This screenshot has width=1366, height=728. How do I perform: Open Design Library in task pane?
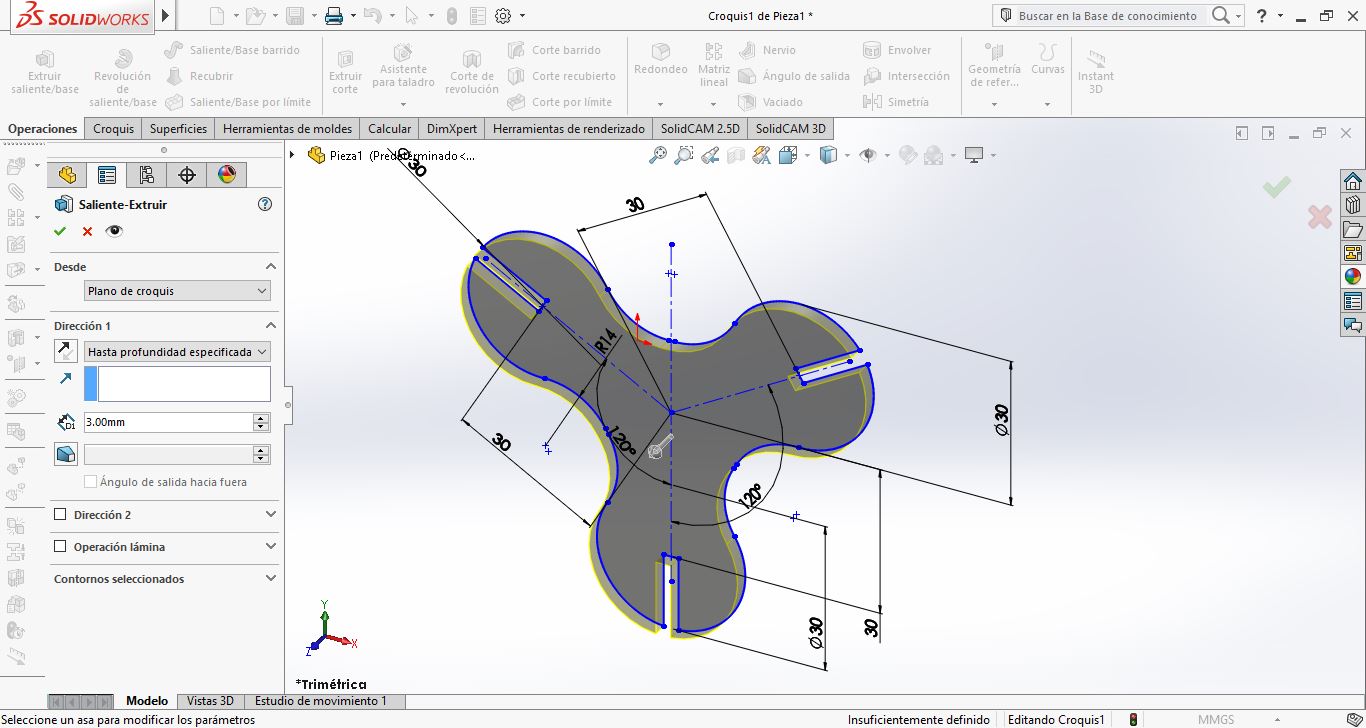tap(1353, 205)
